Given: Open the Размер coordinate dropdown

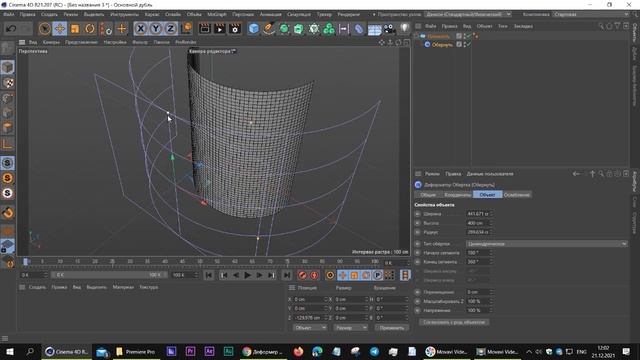Looking at the screenshot, I should [351, 328].
